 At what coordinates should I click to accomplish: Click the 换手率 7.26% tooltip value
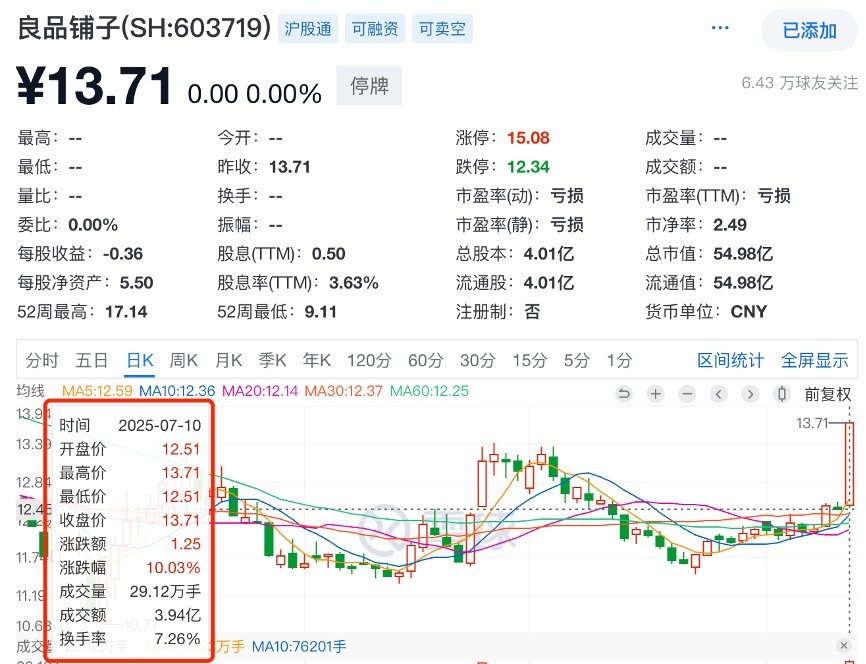point(177,639)
